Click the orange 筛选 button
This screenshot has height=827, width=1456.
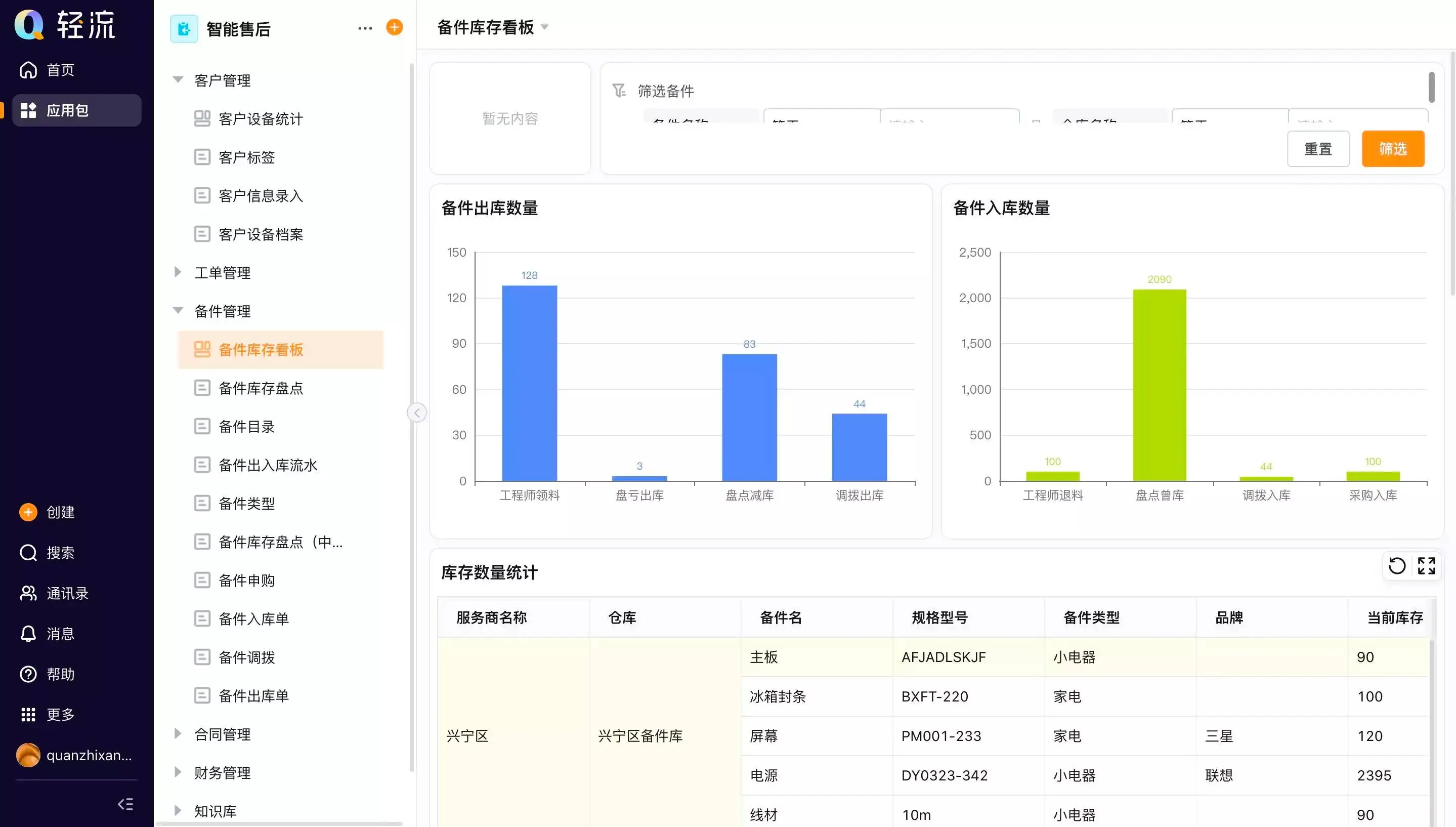[1392, 149]
